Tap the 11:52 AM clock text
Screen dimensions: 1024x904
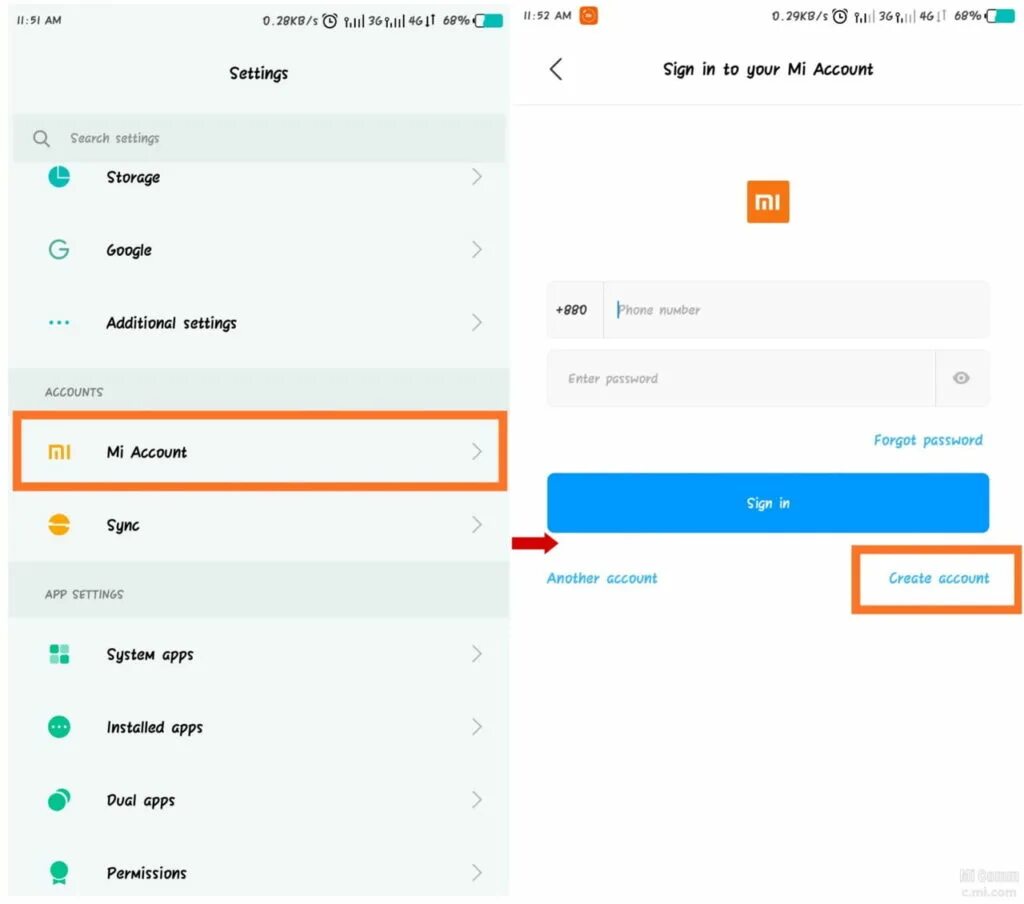547,16
